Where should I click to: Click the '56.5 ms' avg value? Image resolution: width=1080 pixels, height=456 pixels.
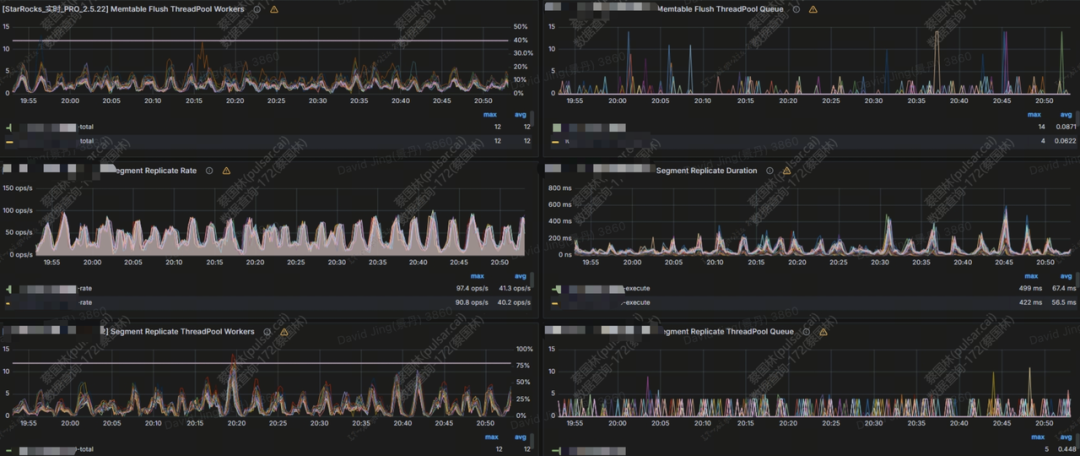[1062, 302]
